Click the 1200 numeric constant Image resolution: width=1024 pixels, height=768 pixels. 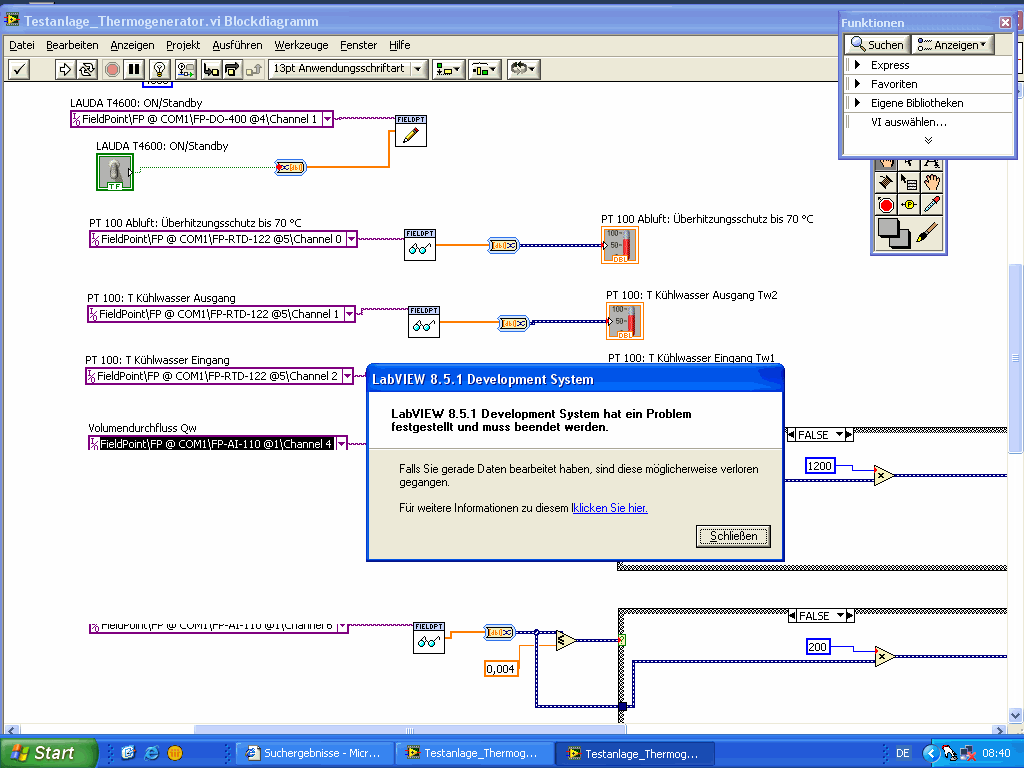[820, 466]
